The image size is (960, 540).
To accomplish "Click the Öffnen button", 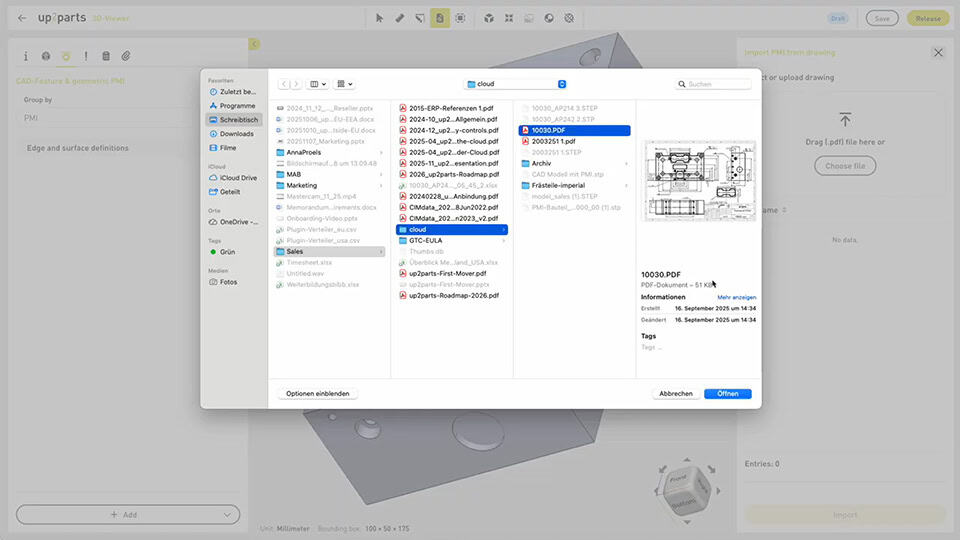I will coord(727,394).
